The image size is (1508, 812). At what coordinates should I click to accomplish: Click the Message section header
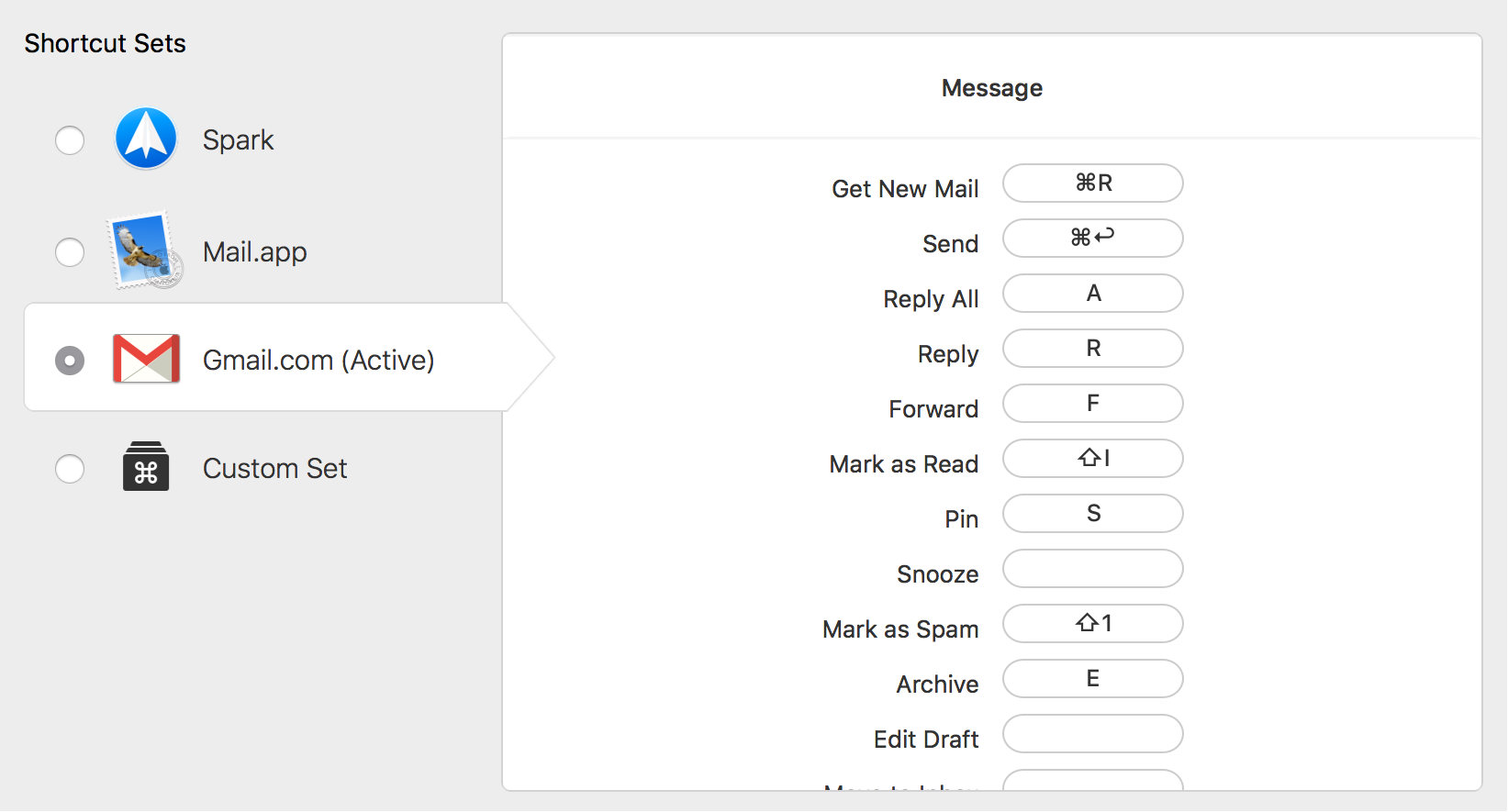coord(992,88)
